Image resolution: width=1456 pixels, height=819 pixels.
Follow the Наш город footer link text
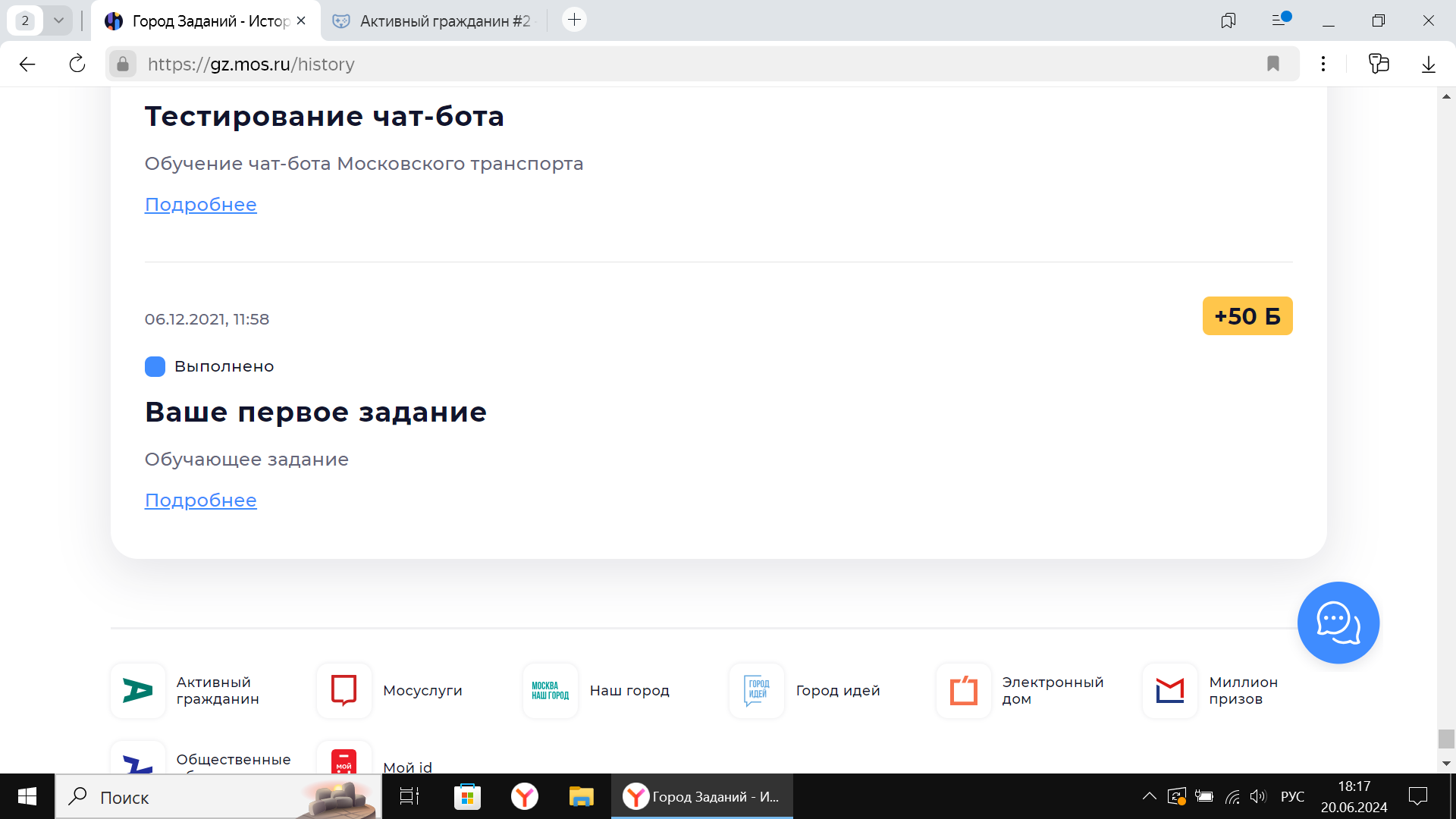(629, 691)
